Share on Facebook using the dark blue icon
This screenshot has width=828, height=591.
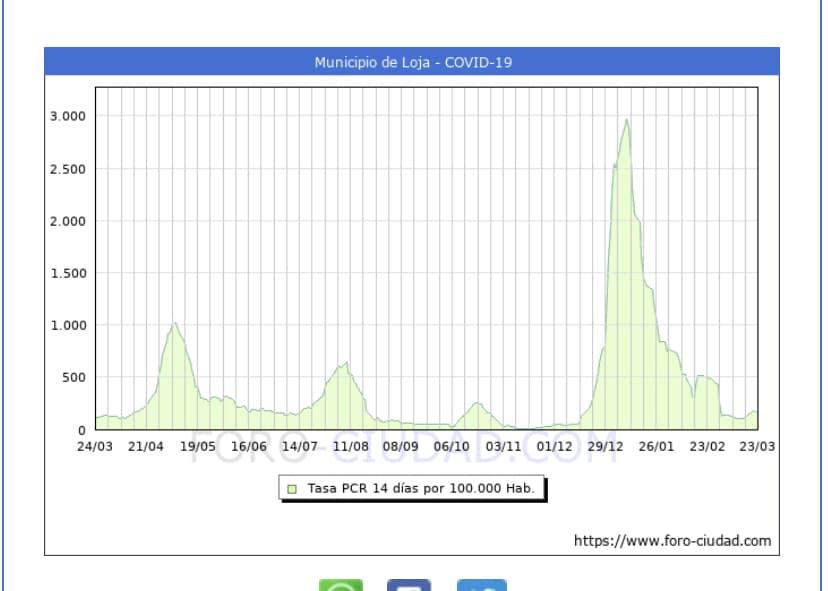pyautogui.click(x=409, y=585)
